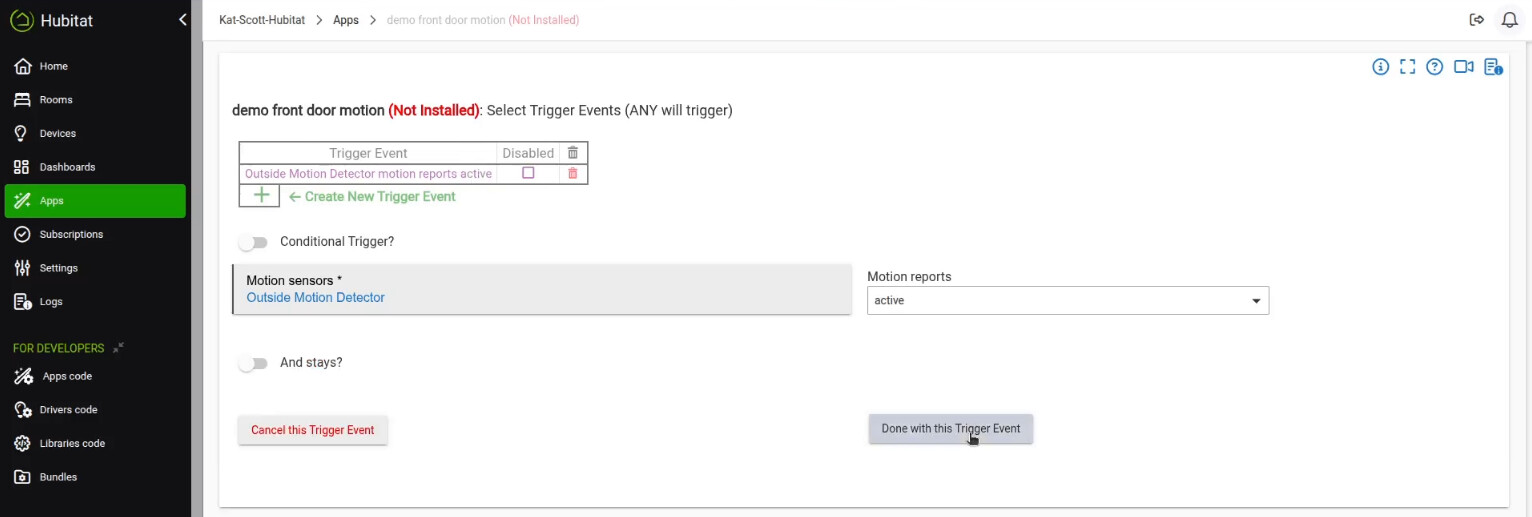Open the Motion sensors device selector
This screenshot has height=517, width=1532.
click(542, 289)
